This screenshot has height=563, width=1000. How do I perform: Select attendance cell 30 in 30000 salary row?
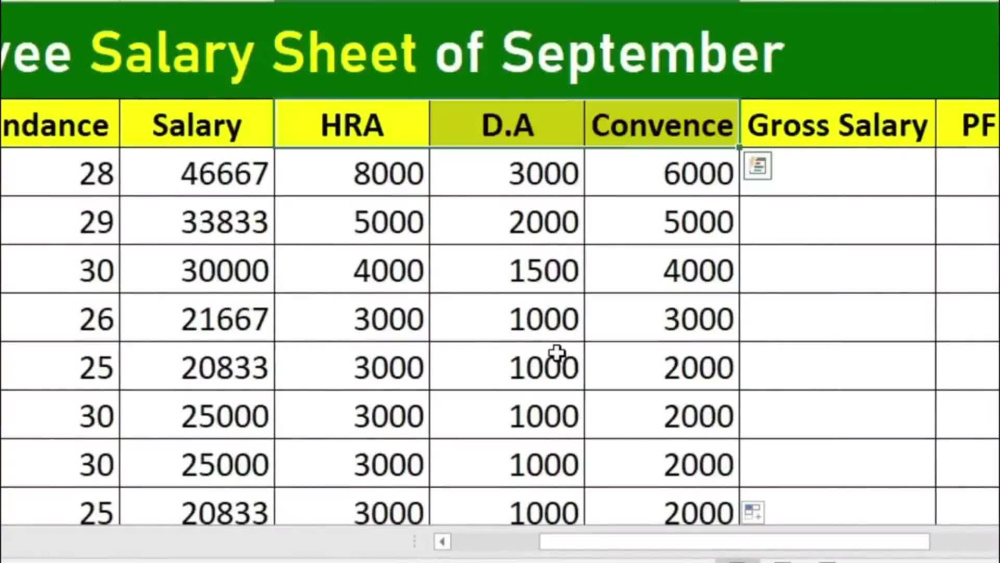[x=60, y=269]
